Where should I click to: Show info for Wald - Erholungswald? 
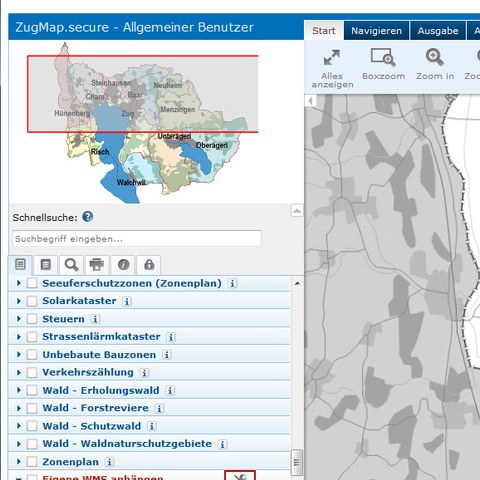(170, 391)
